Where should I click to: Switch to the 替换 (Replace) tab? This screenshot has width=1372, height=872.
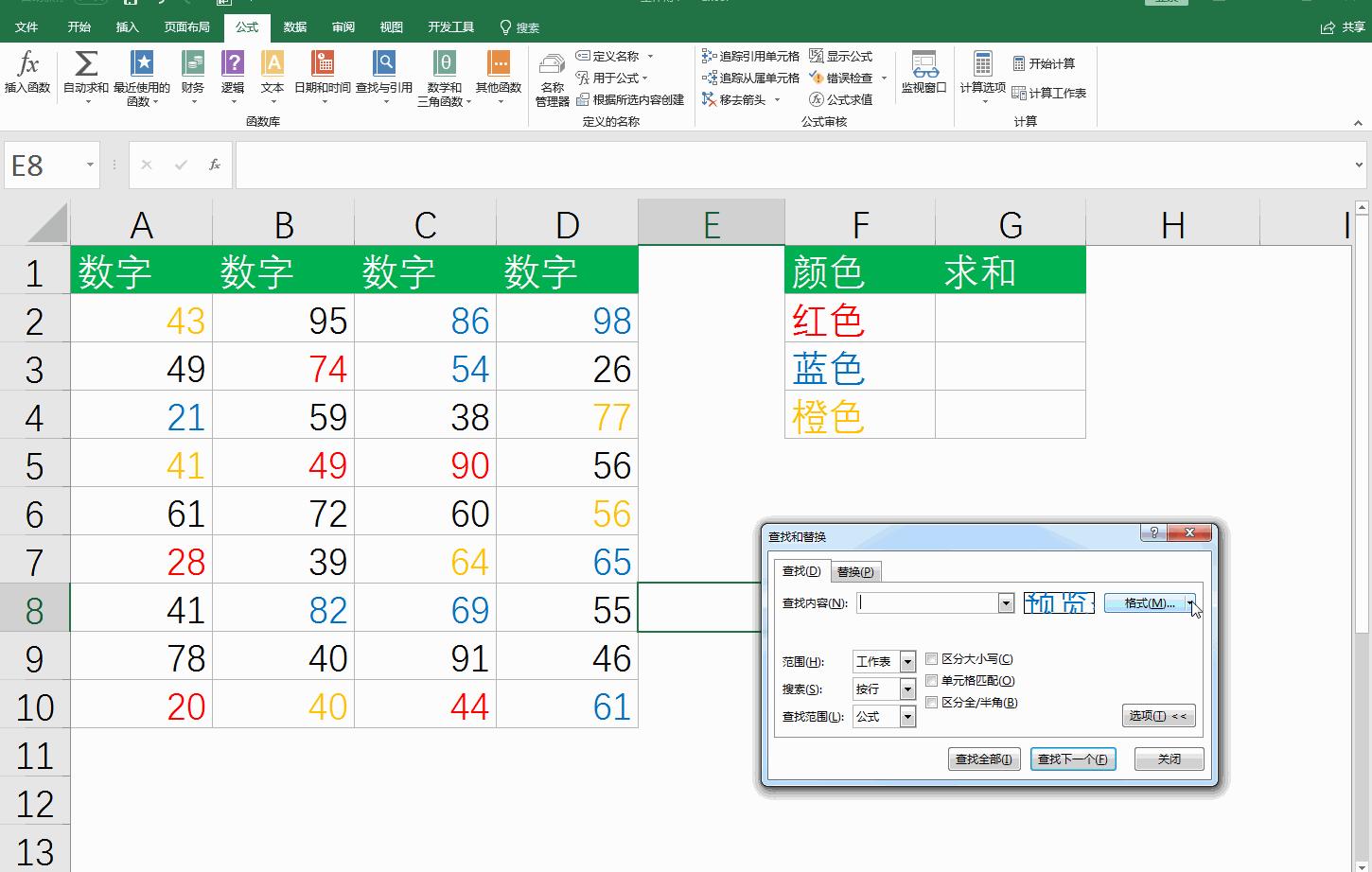coord(856,571)
